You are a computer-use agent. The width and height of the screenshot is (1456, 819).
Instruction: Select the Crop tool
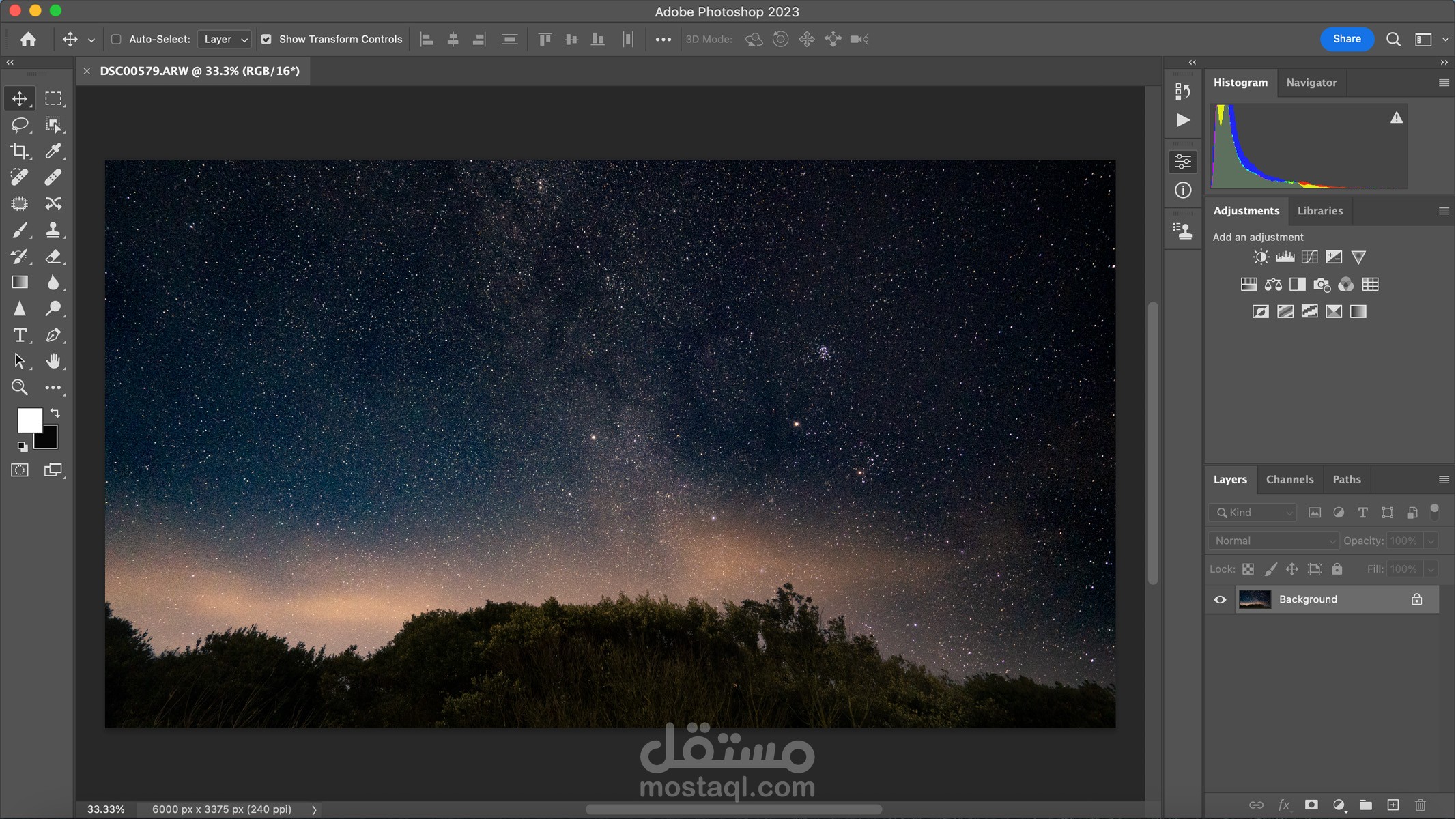click(x=20, y=151)
